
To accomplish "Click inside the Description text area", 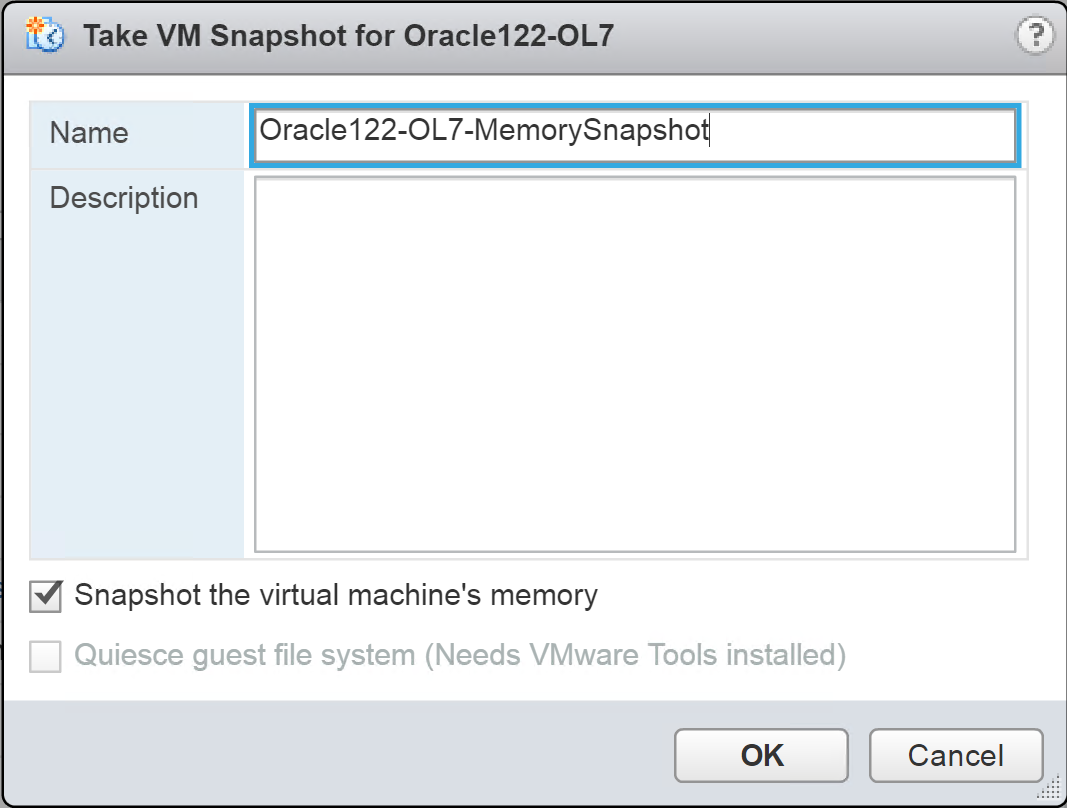I will coord(635,364).
